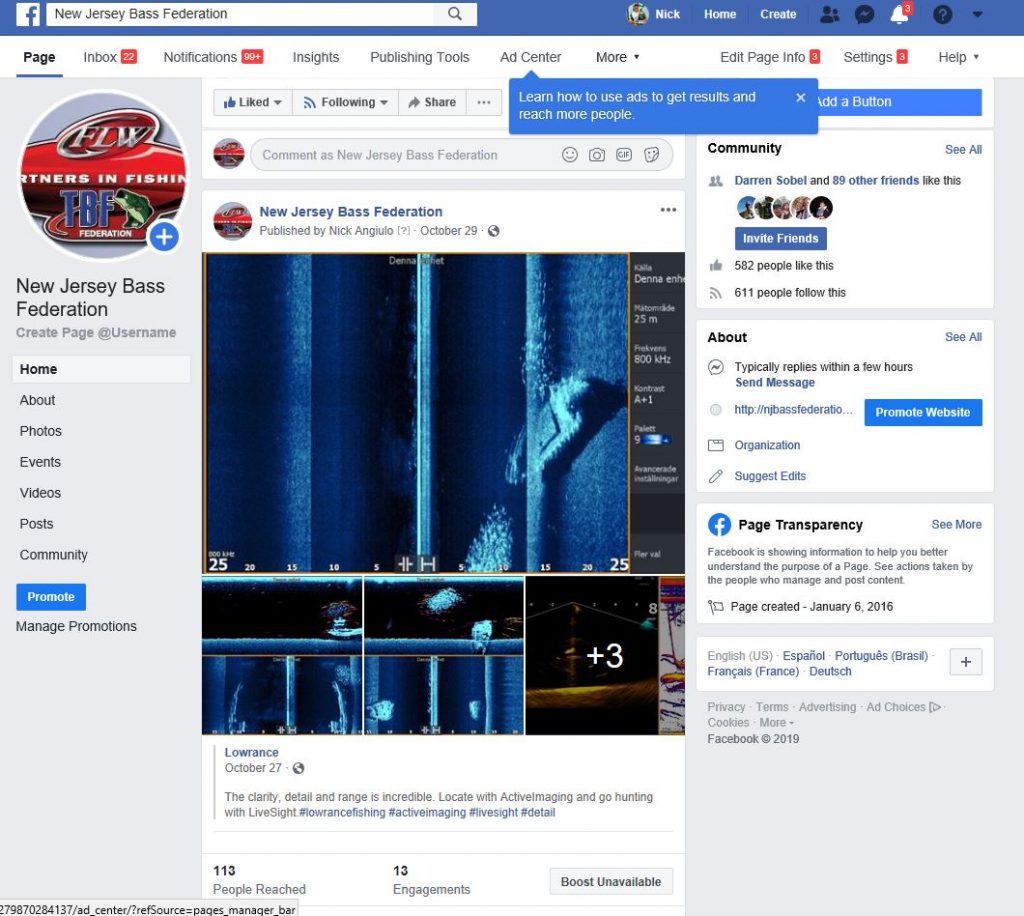
Task: Click the search field in top bar
Action: 240,14
